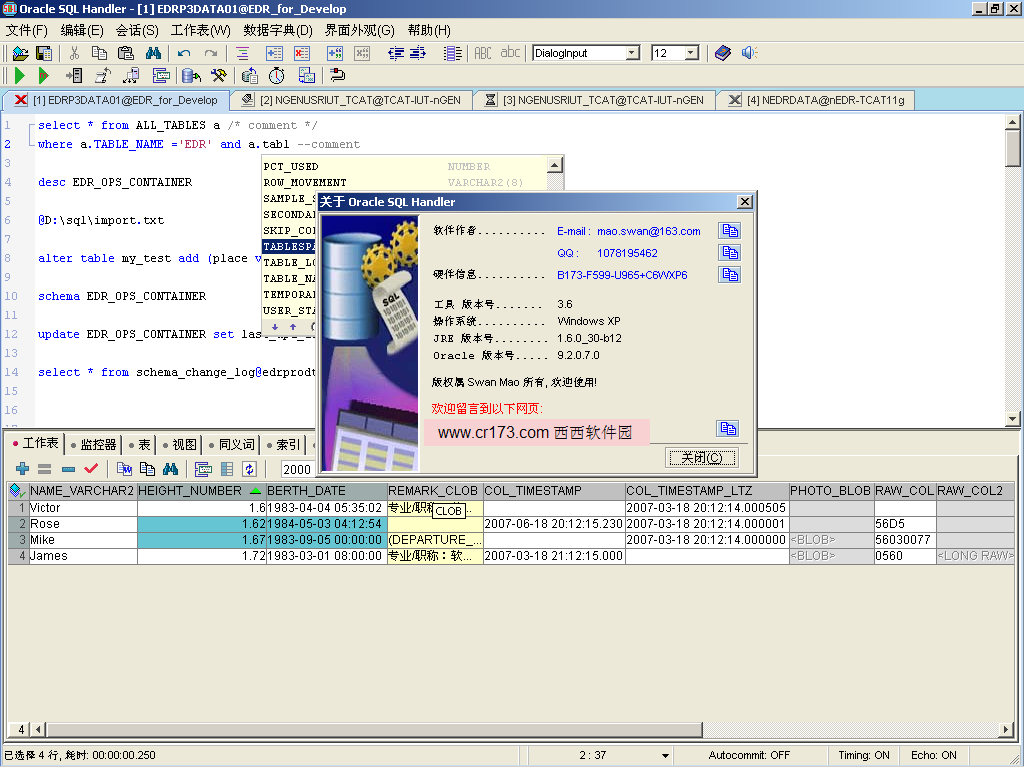Click the green Run SQL play button
The height and width of the screenshot is (768, 1024).
pyautogui.click(x=20, y=75)
